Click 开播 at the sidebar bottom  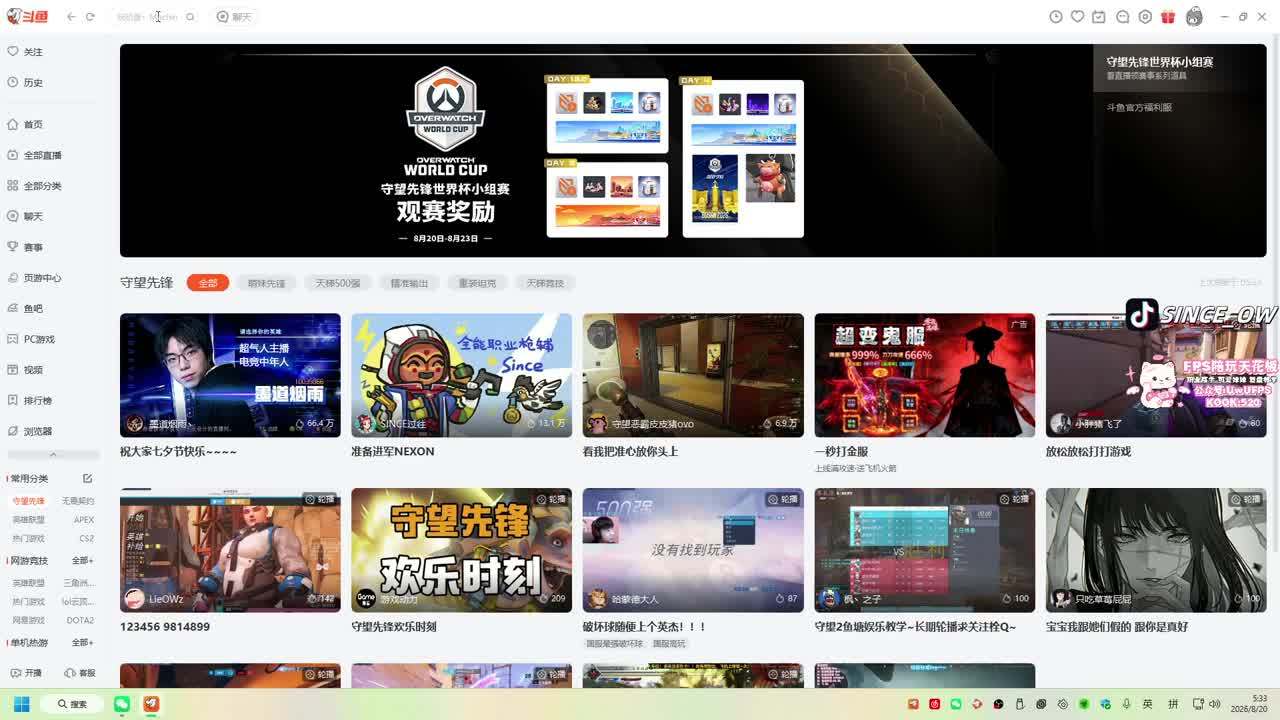[27, 673]
